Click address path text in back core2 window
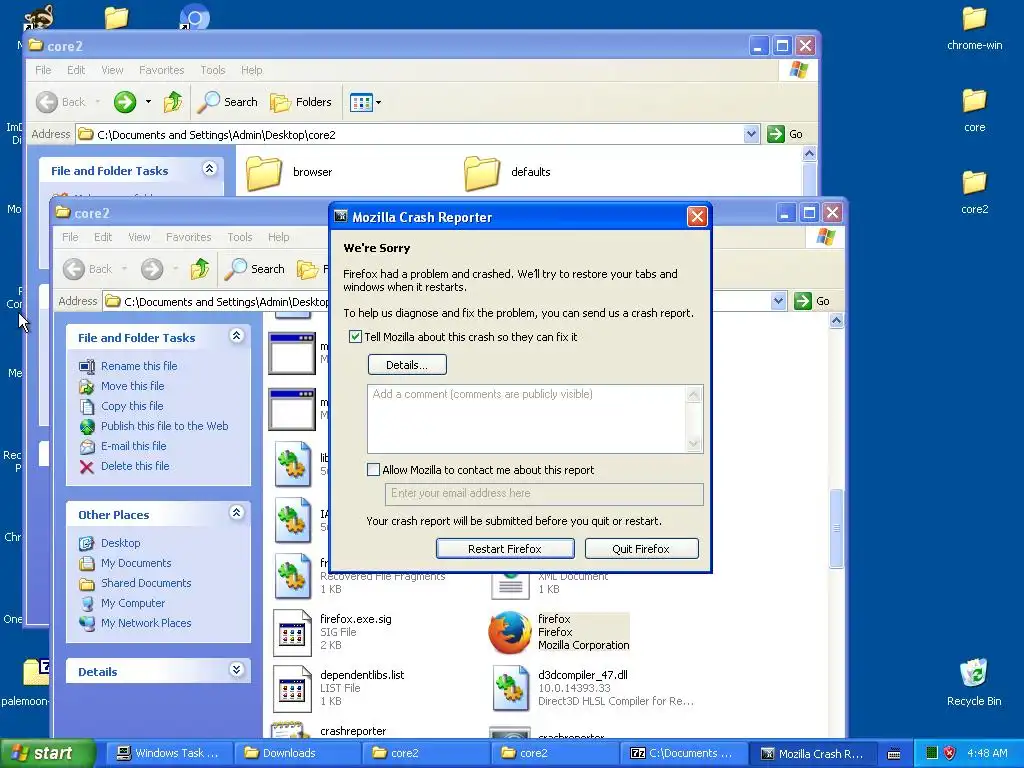1024x768 pixels. pyautogui.click(x=216, y=135)
